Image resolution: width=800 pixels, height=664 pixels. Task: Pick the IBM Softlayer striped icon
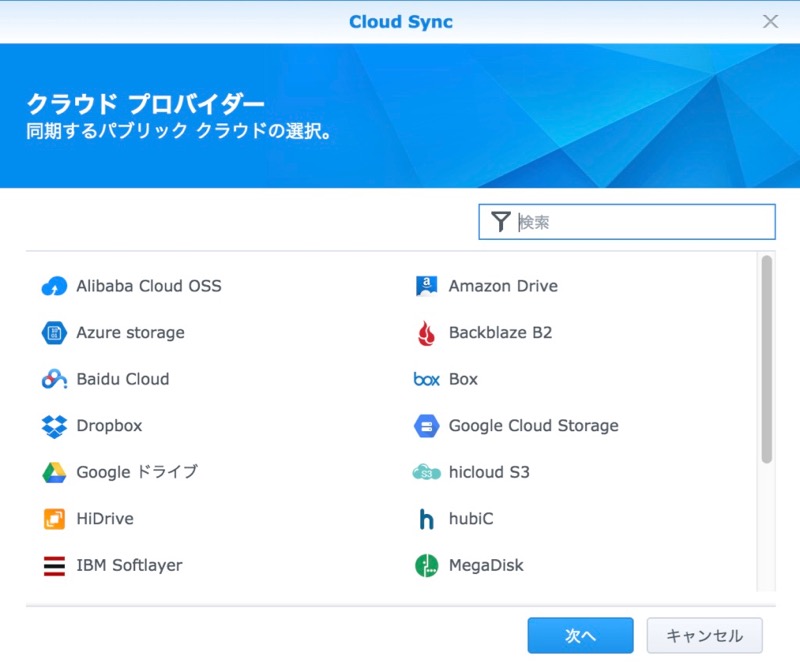(x=54, y=566)
